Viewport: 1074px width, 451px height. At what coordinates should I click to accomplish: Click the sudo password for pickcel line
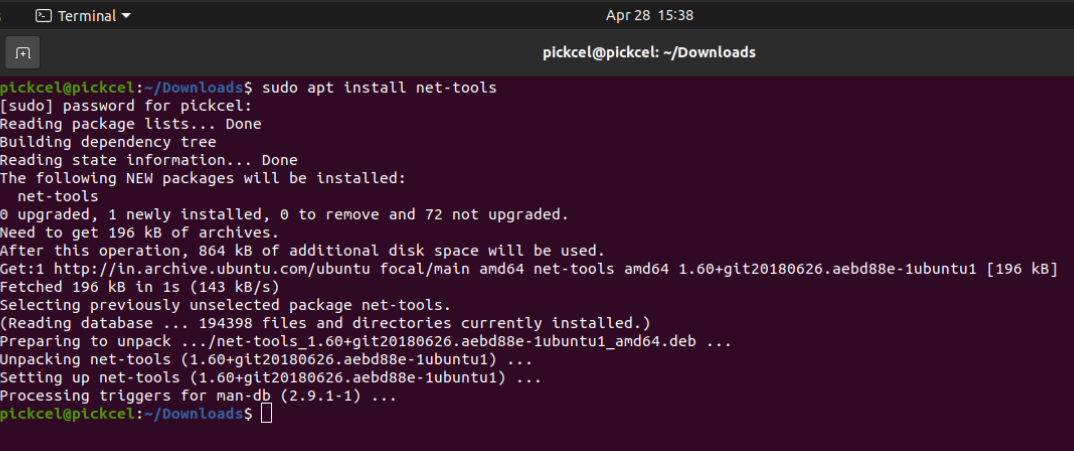click(x=126, y=106)
